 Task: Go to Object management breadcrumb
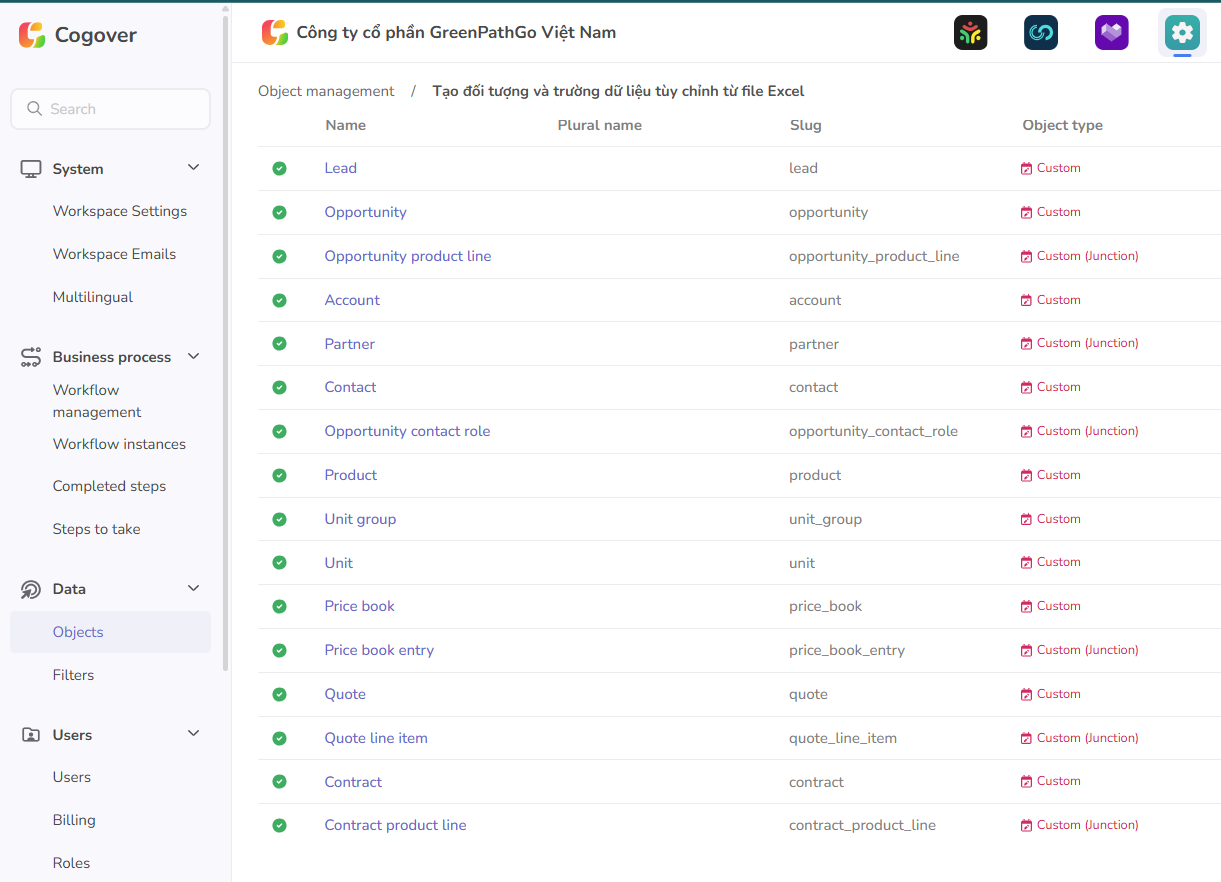pyautogui.click(x=326, y=91)
